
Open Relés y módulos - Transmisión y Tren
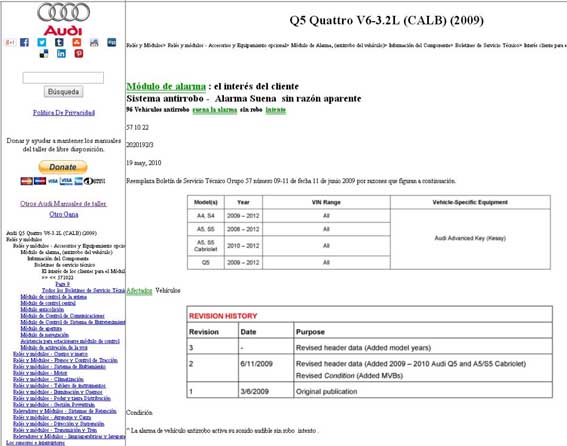click(x=55, y=430)
